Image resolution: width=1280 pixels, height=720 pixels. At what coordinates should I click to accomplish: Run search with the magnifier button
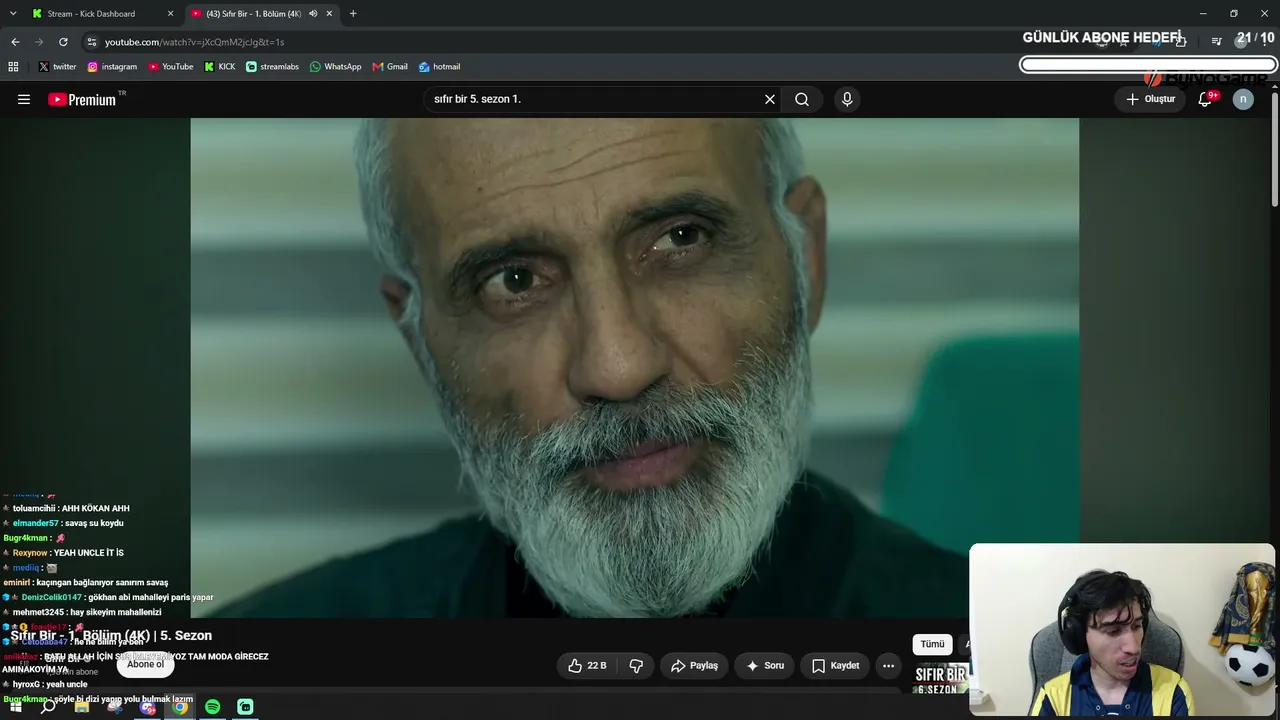[802, 99]
